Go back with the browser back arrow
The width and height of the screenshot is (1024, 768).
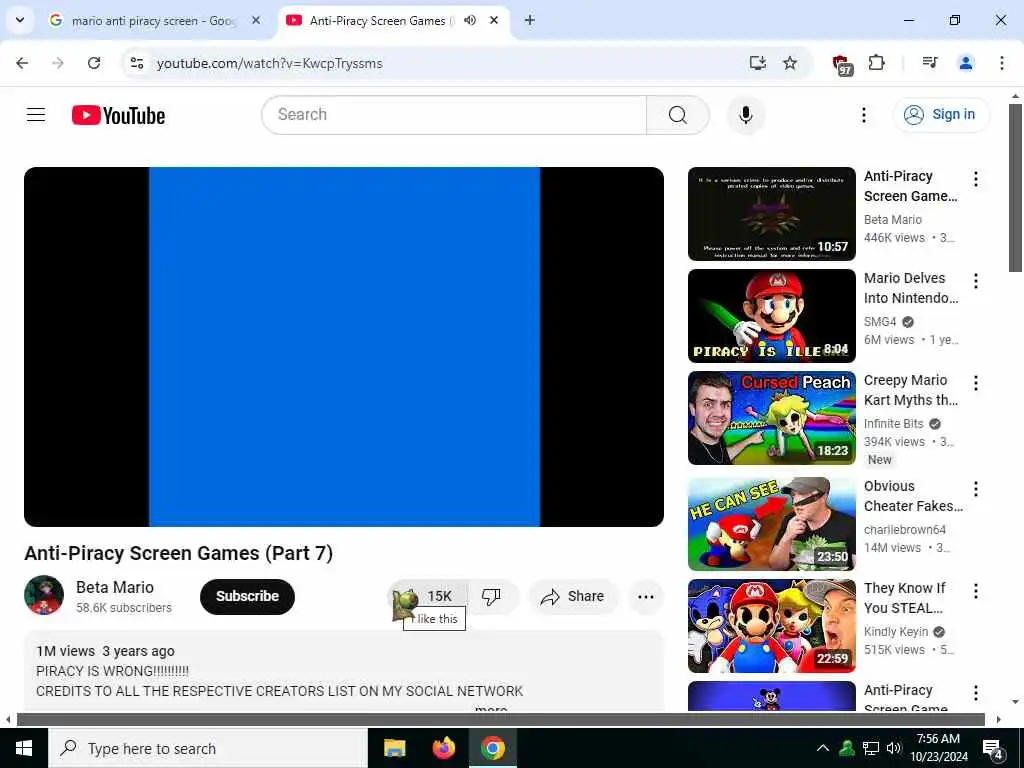[x=22, y=63]
